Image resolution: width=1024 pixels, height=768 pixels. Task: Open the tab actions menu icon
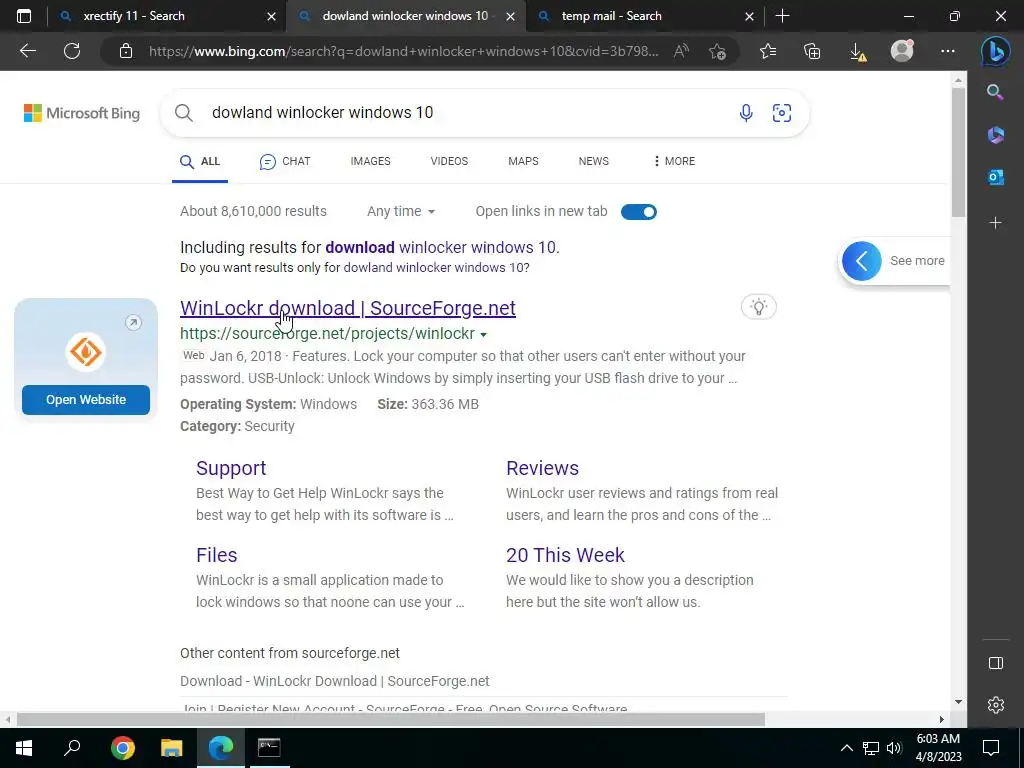tap(24, 16)
